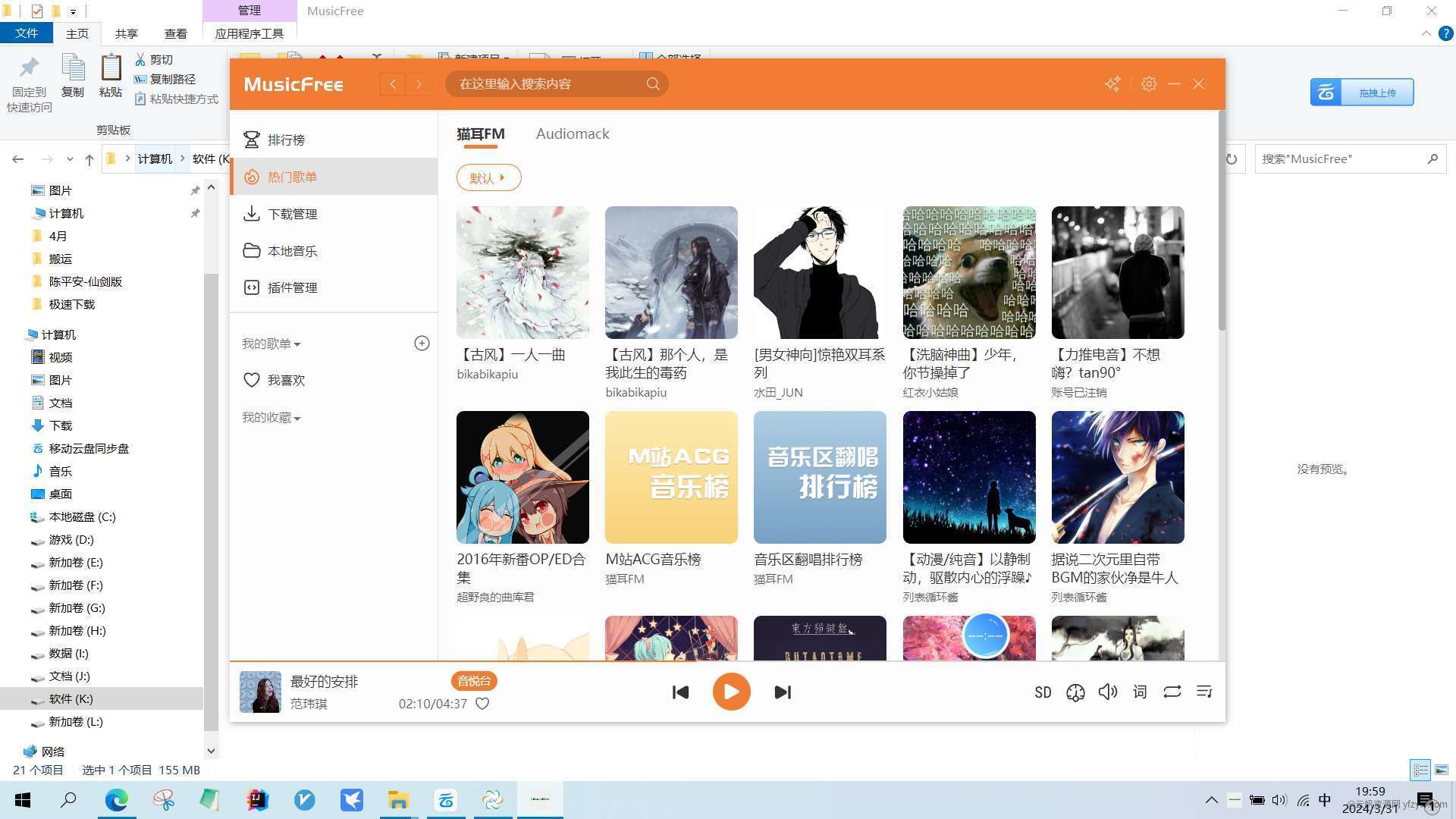The width and height of the screenshot is (1456, 819).
Task: Collapse the 我的歌单 section
Action: click(271, 344)
